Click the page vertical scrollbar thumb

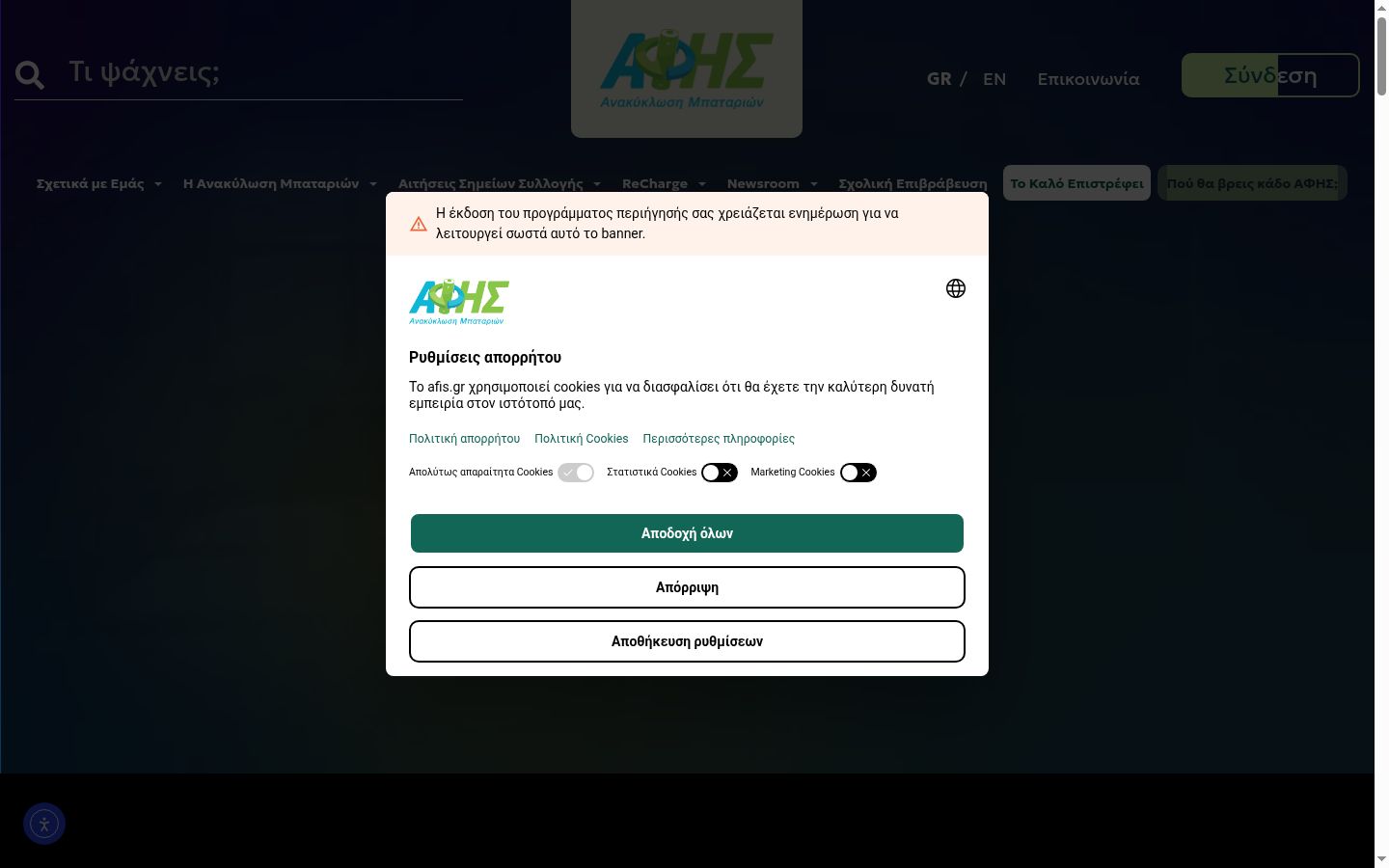[1381, 56]
